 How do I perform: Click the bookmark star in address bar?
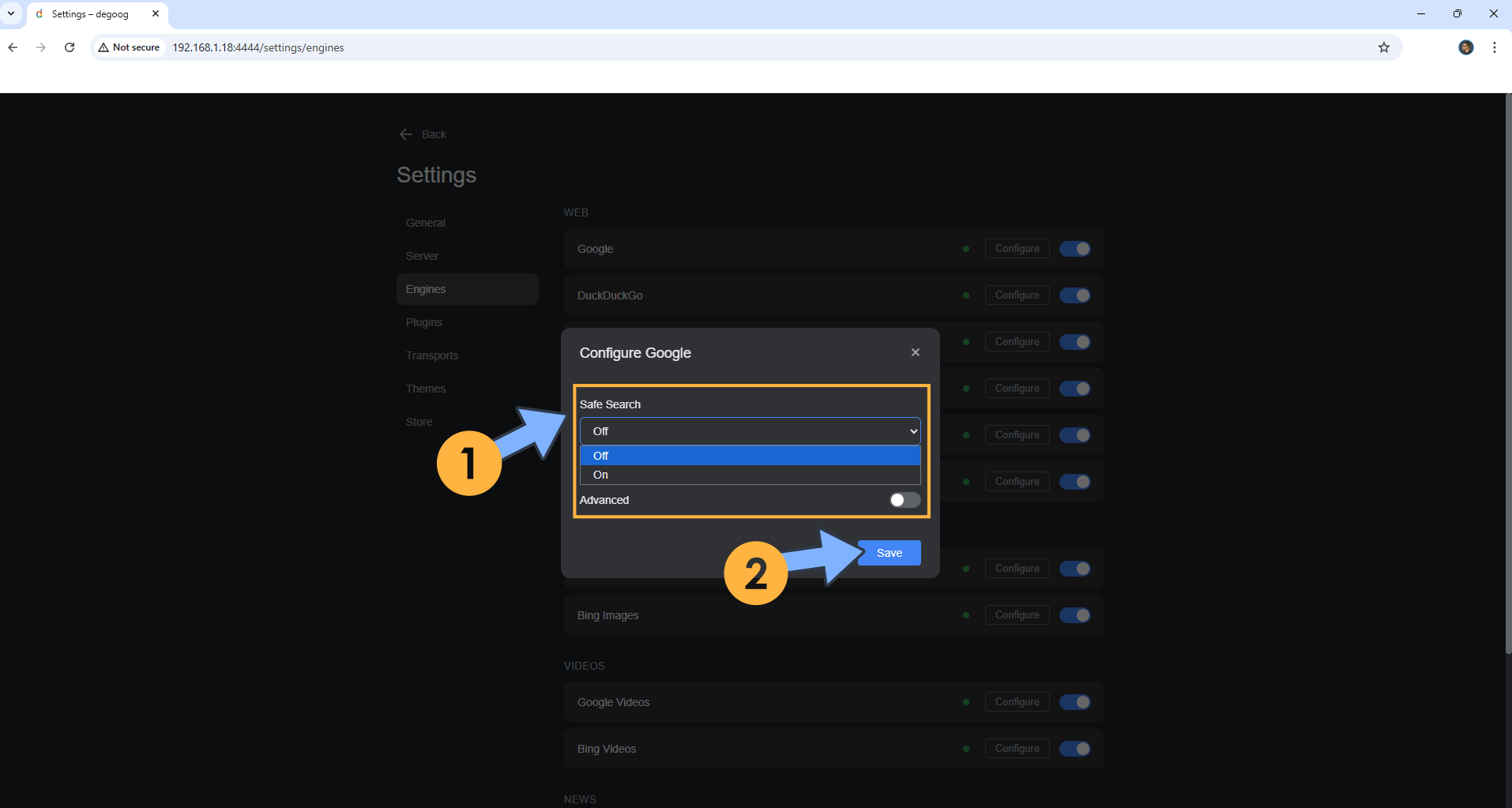pyautogui.click(x=1385, y=47)
